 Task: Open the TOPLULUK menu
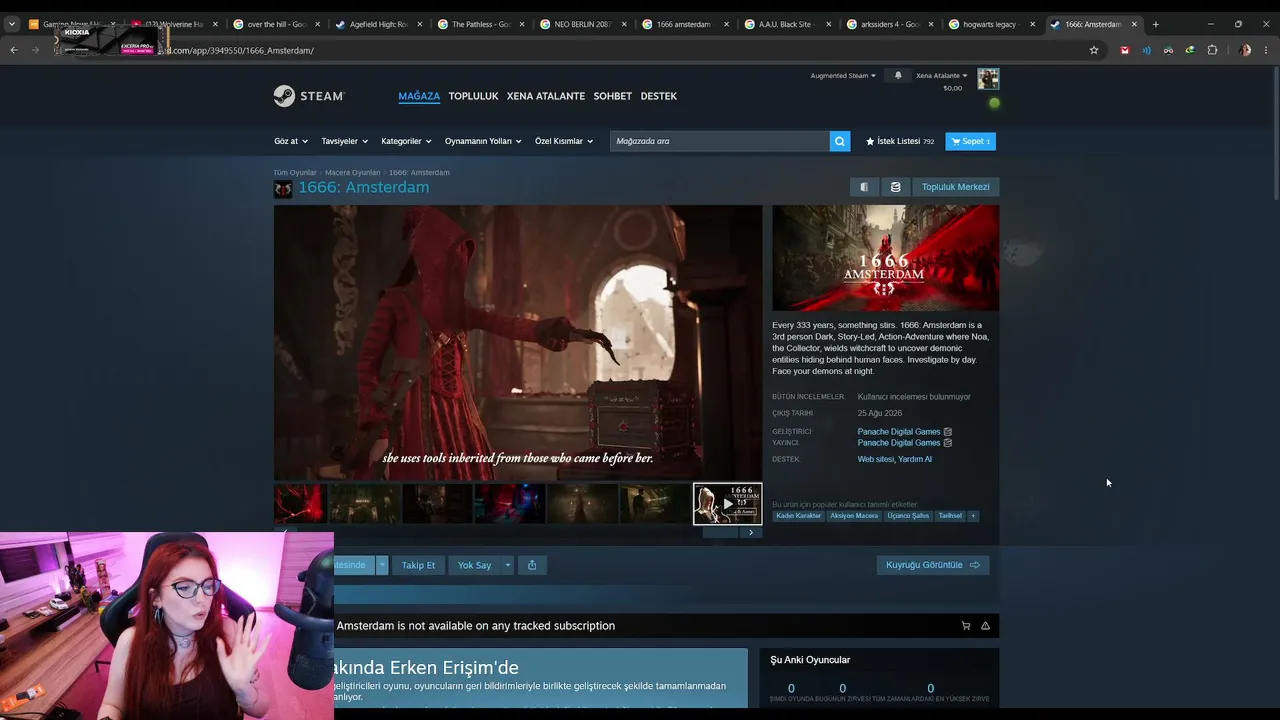pyautogui.click(x=473, y=96)
